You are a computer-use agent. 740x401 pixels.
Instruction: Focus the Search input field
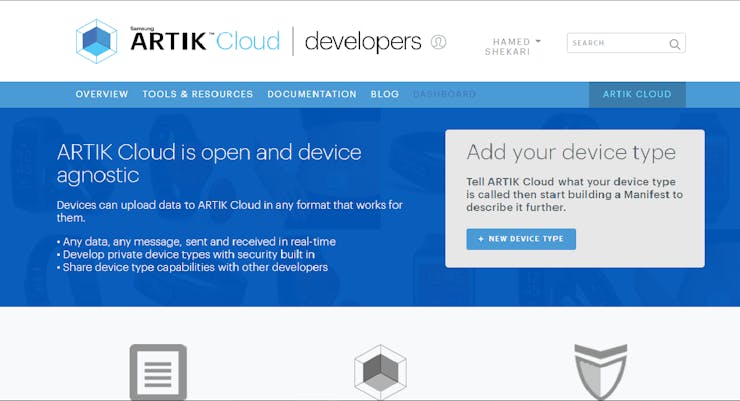[626, 43]
